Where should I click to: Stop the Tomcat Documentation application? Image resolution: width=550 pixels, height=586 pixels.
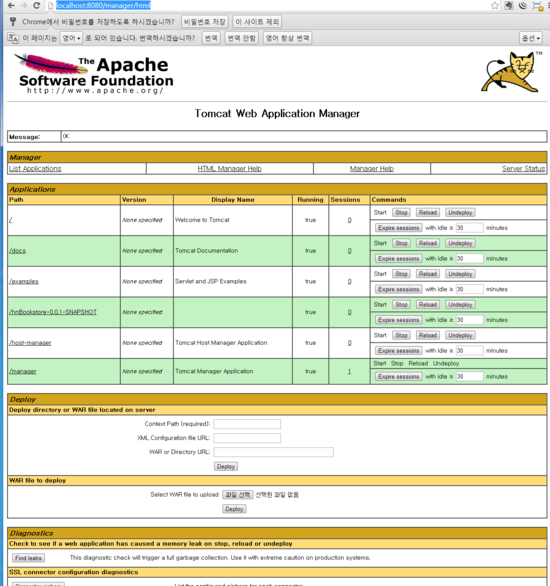(401, 243)
